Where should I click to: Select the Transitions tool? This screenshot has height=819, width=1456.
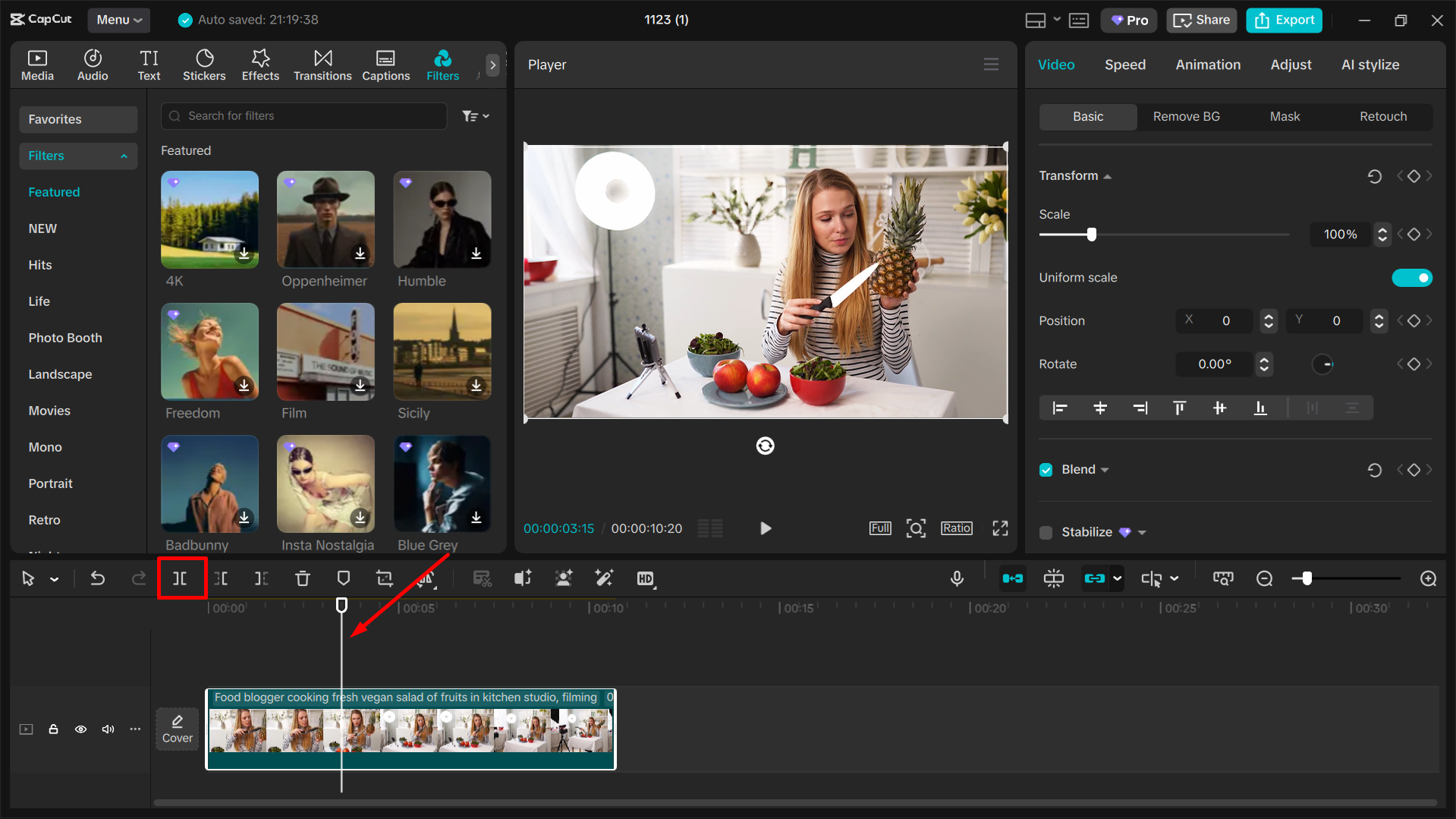322,65
